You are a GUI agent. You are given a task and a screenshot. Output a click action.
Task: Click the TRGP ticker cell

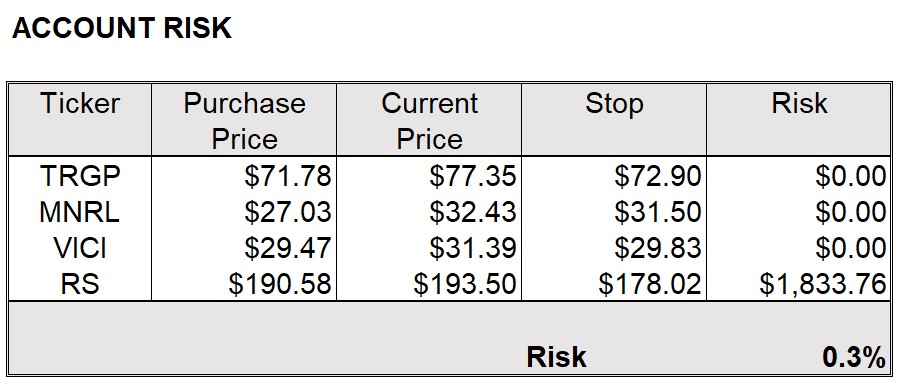coord(80,176)
